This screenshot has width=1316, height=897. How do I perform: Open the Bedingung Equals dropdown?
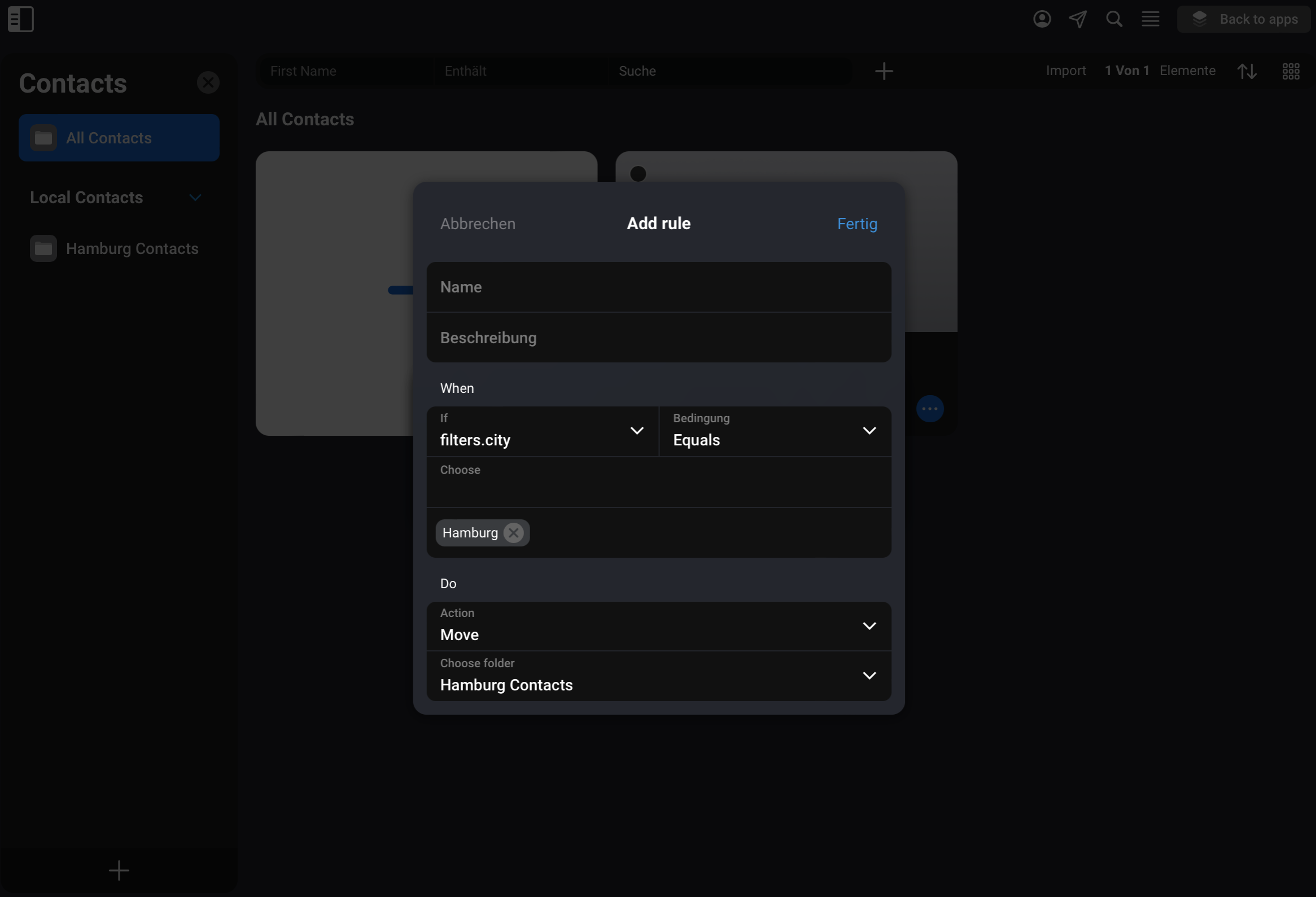(775, 431)
